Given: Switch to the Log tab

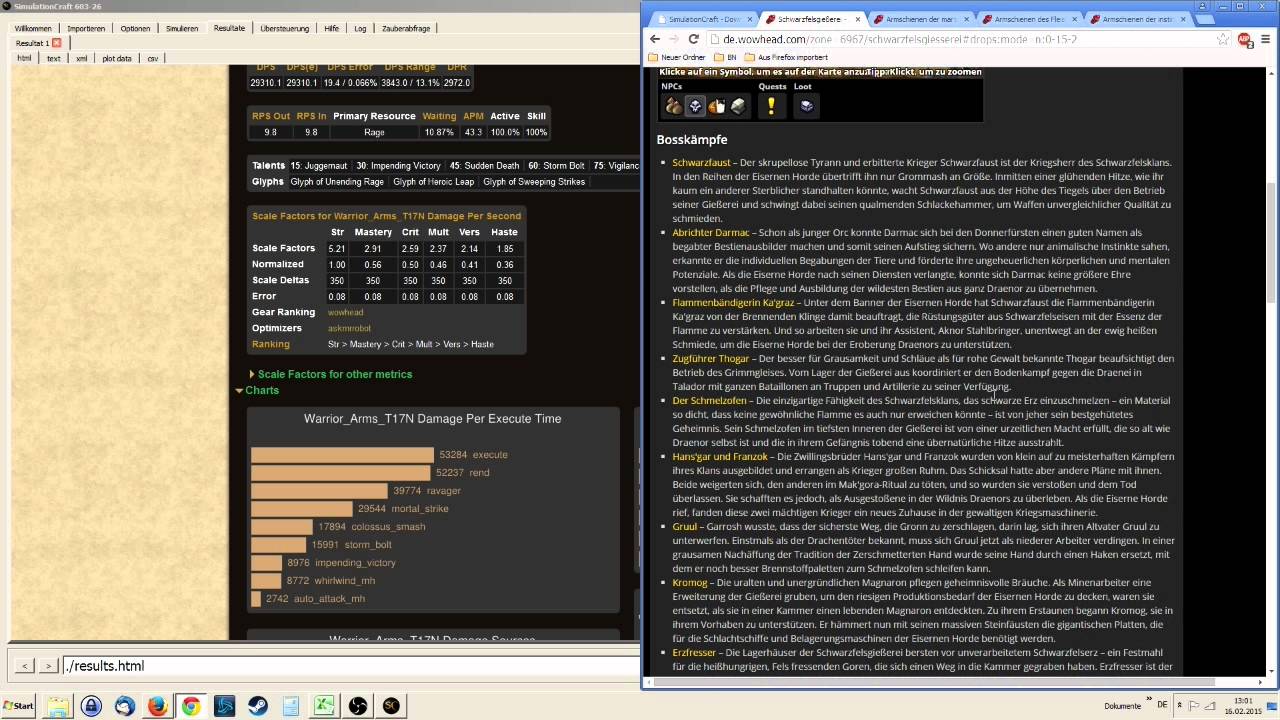Looking at the screenshot, I should (x=360, y=28).
